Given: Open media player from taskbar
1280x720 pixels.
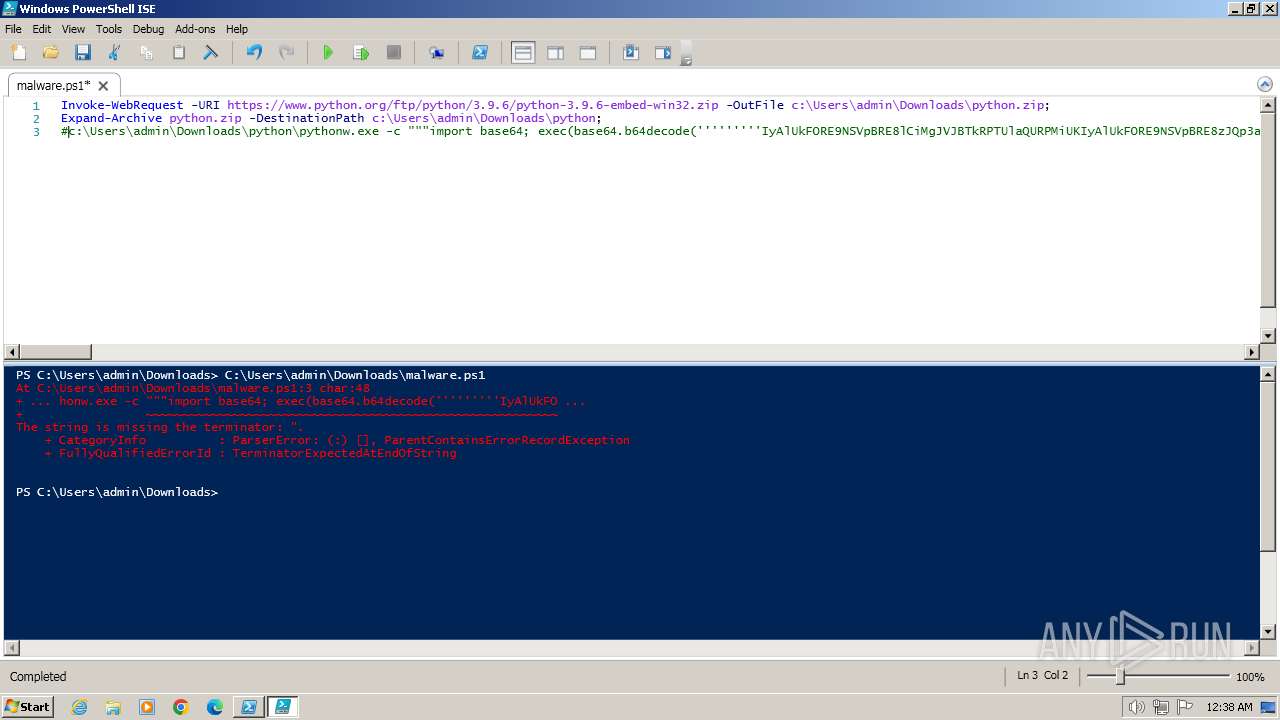Looking at the screenshot, I should pos(147,707).
